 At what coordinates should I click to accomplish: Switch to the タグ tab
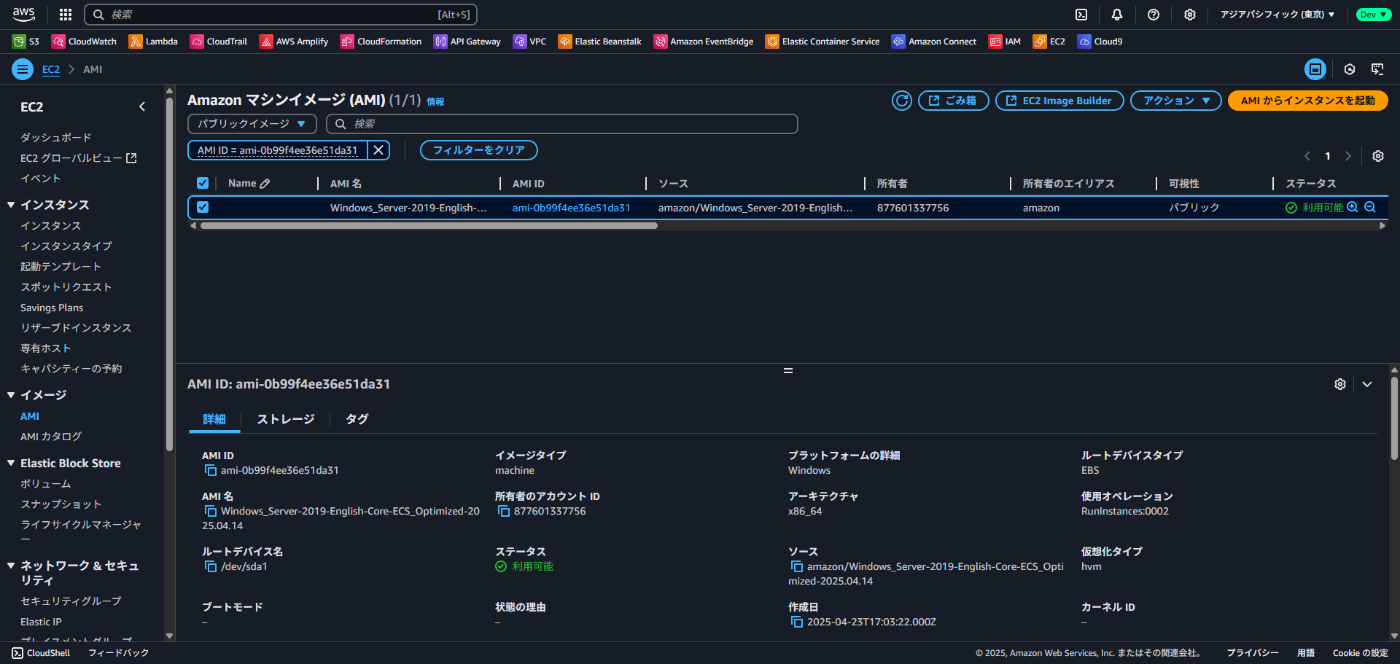[356, 419]
